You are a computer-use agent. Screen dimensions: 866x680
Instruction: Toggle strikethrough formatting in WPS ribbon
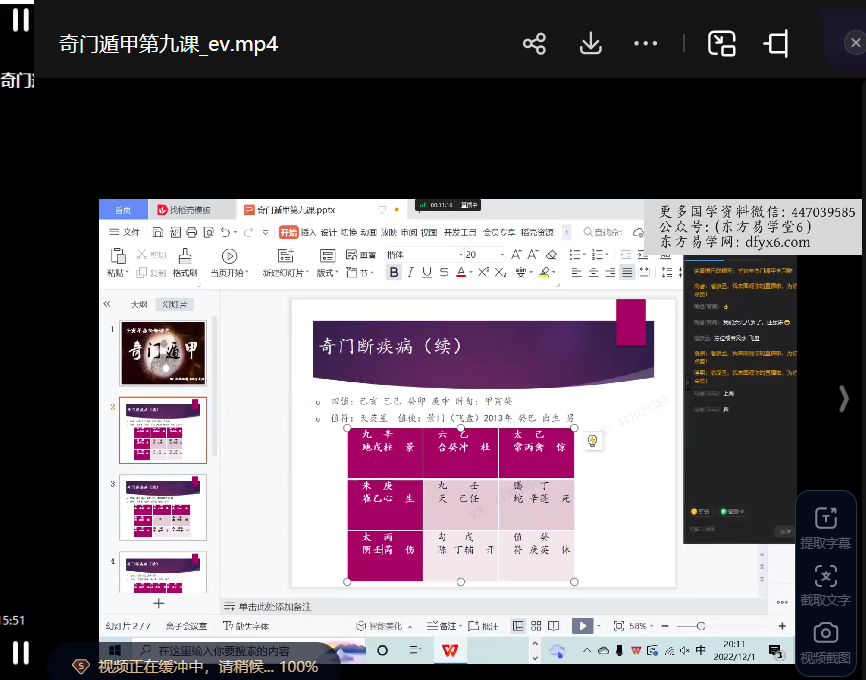[x=444, y=272]
